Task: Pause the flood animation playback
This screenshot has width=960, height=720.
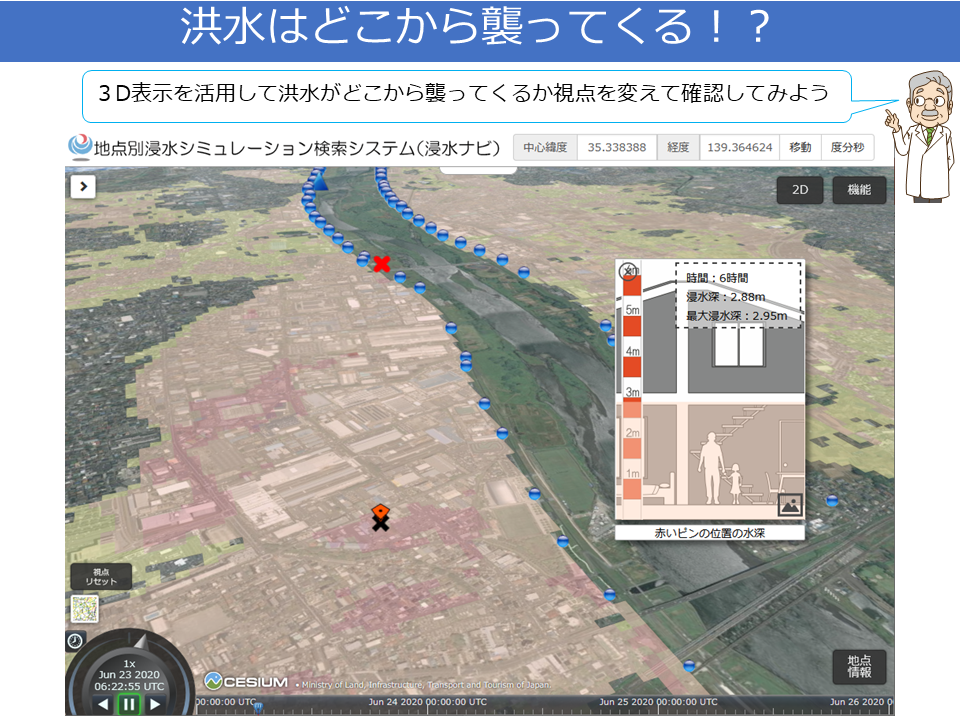Action: tap(129, 704)
